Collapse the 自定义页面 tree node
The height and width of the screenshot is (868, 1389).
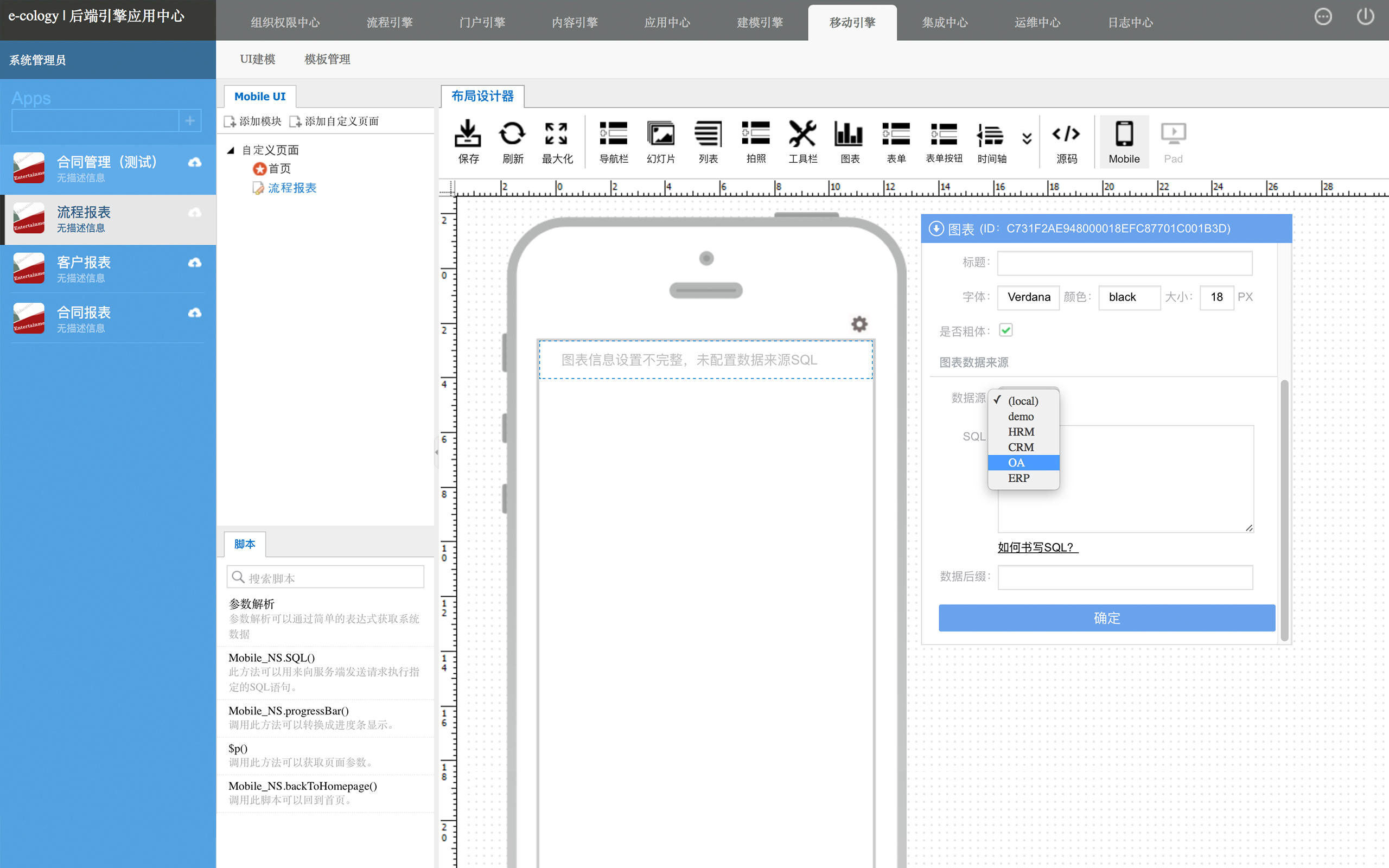pyautogui.click(x=231, y=150)
